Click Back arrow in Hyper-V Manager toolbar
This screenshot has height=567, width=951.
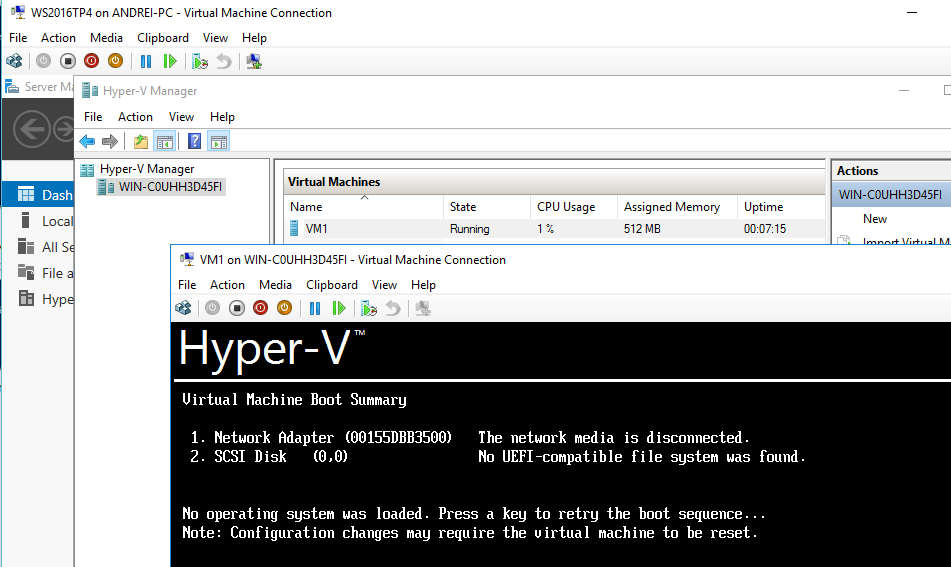click(x=87, y=141)
